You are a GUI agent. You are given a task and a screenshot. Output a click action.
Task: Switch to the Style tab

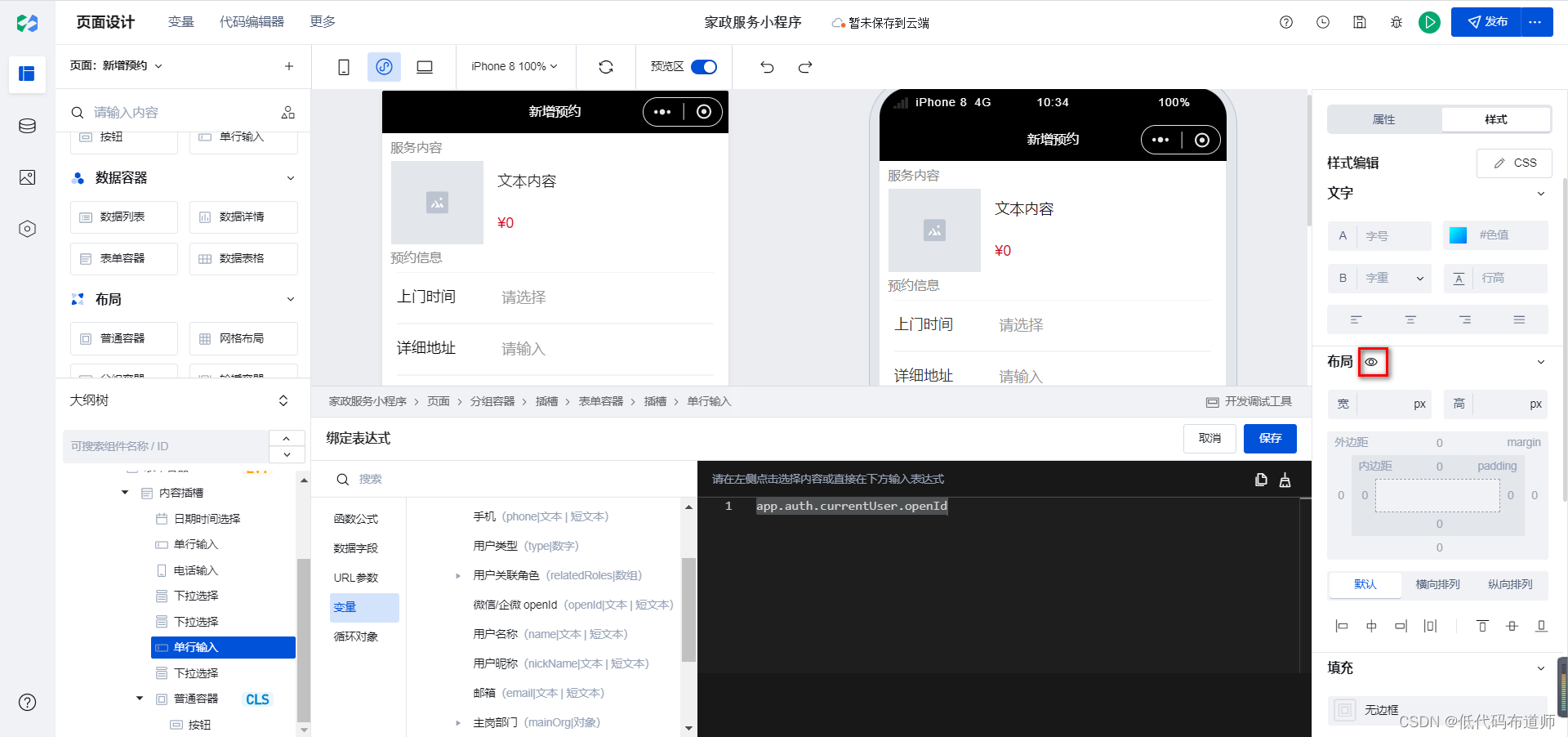[x=1496, y=119]
